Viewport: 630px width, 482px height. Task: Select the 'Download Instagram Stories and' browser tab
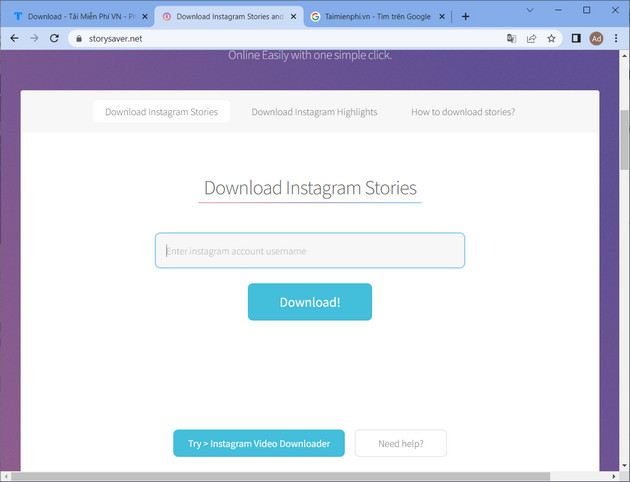click(x=229, y=16)
